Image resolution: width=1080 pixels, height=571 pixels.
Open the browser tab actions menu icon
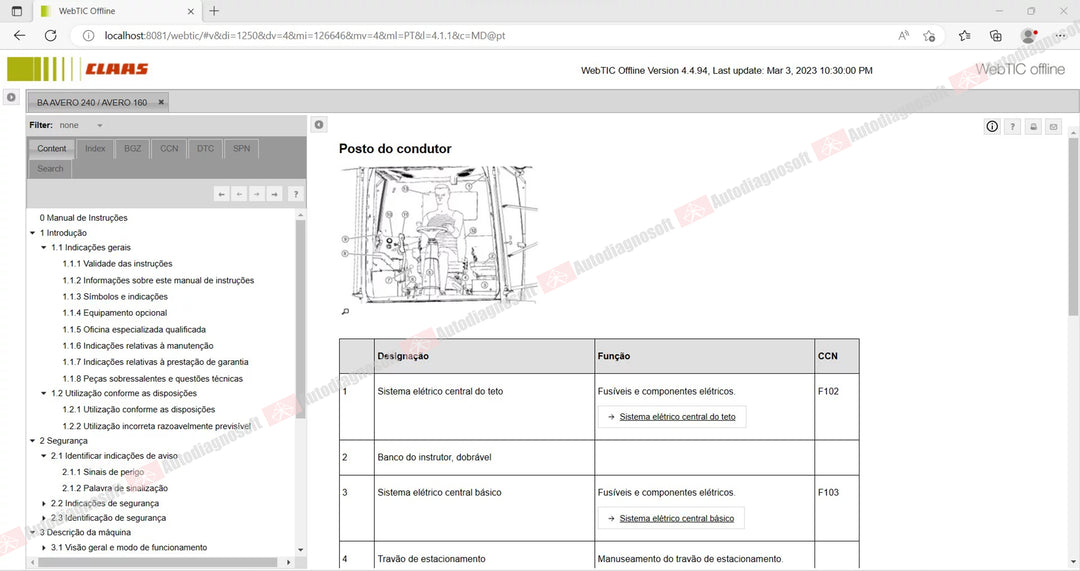(17, 11)
